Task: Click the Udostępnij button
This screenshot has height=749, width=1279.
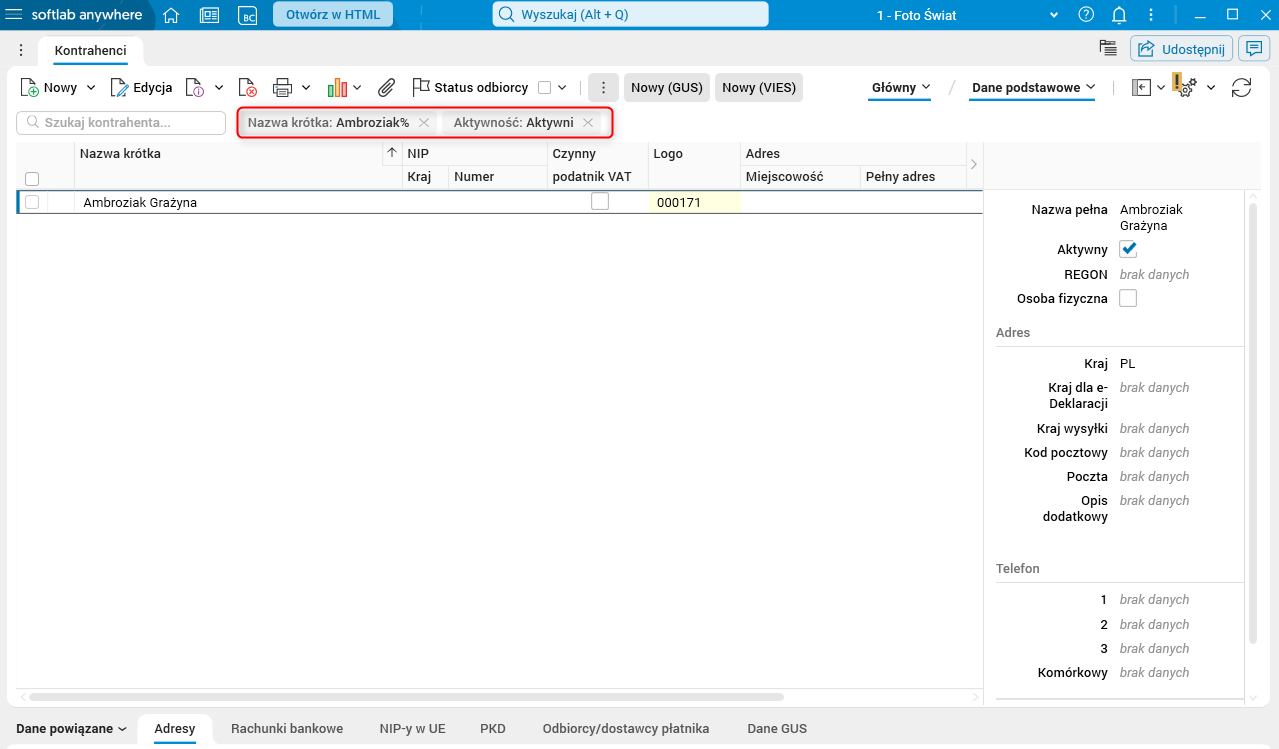Action: coord(1181,48)
